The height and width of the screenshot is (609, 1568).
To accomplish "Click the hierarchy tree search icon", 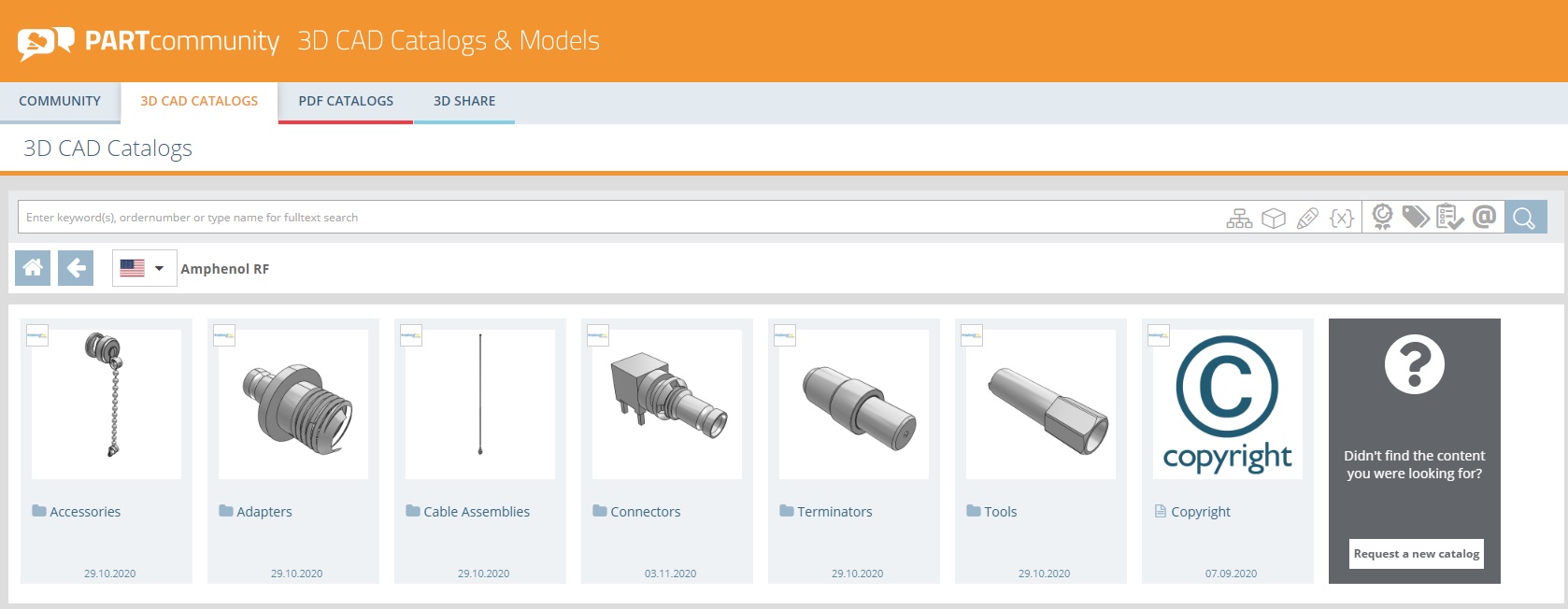I will pyautogui.click(x=1239, y=219).
